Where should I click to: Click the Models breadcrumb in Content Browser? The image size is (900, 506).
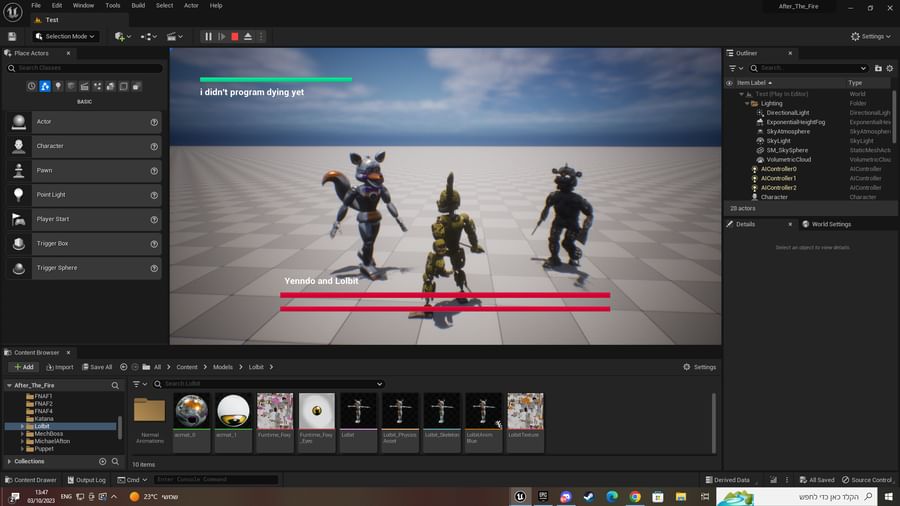[223, 367]
